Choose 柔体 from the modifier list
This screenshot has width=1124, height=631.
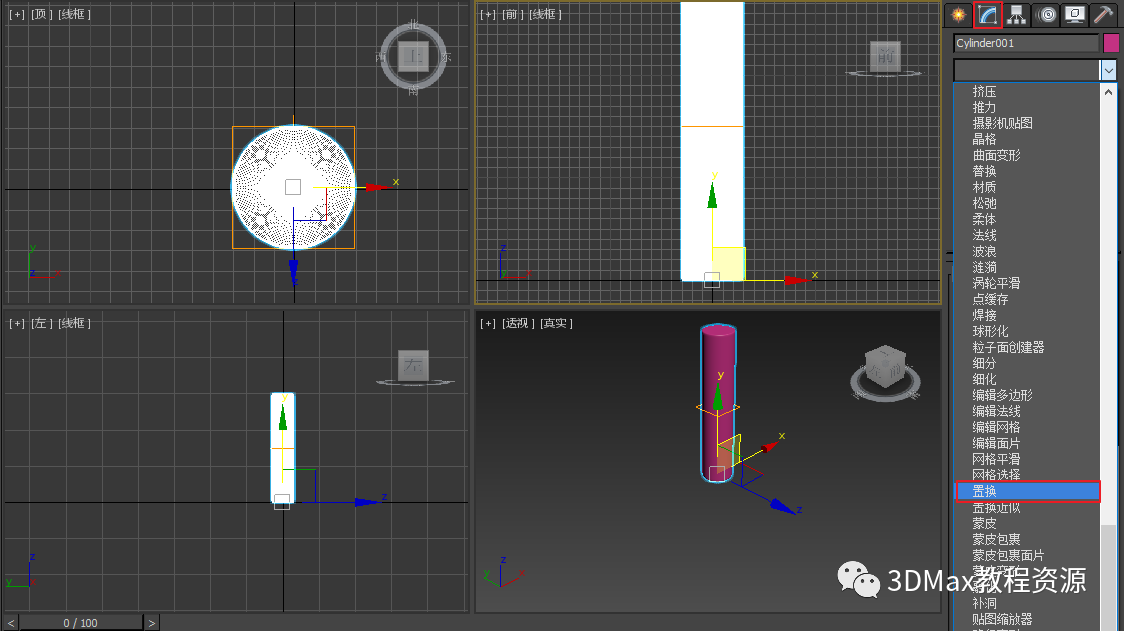(984, 219)
